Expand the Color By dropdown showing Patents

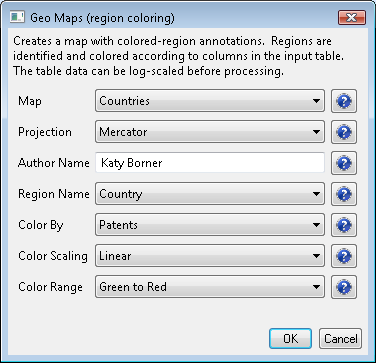point(210,225)
